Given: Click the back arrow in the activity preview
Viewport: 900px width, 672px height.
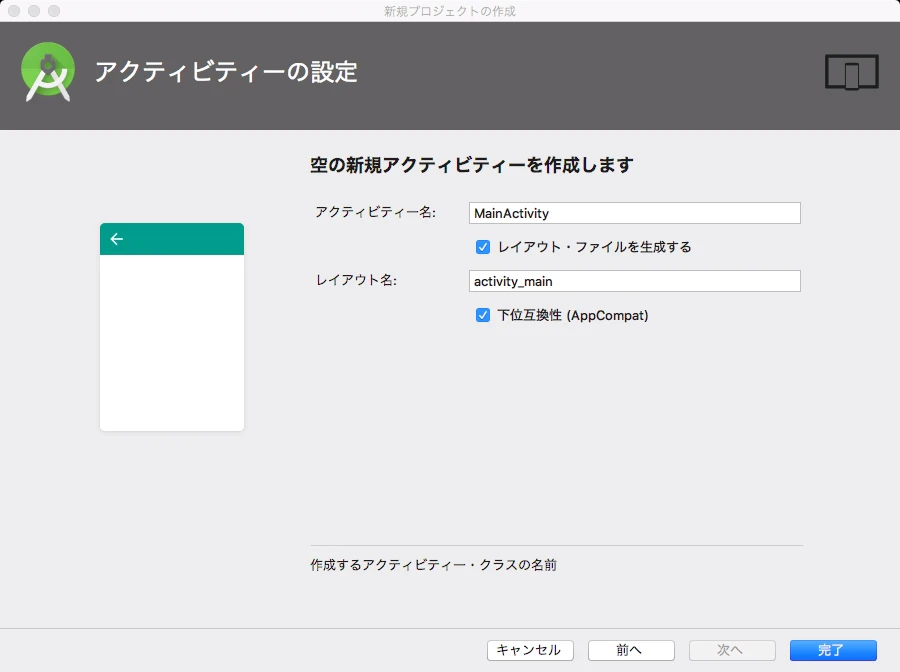Looking at the screenshot, I should (x=117, y=238).
